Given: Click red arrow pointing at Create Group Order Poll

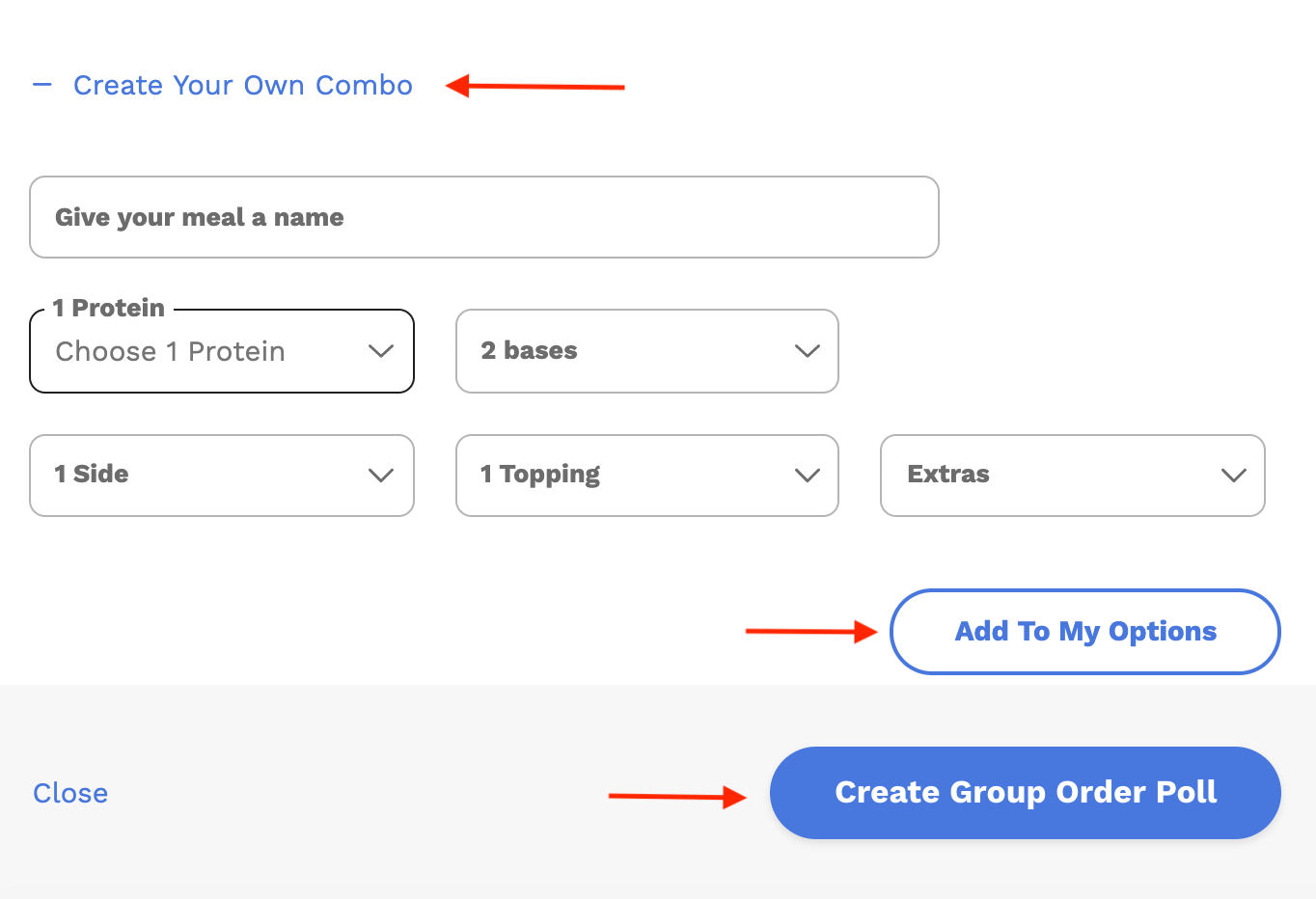Looking at the screenshot, I should (x=677, y=797).
